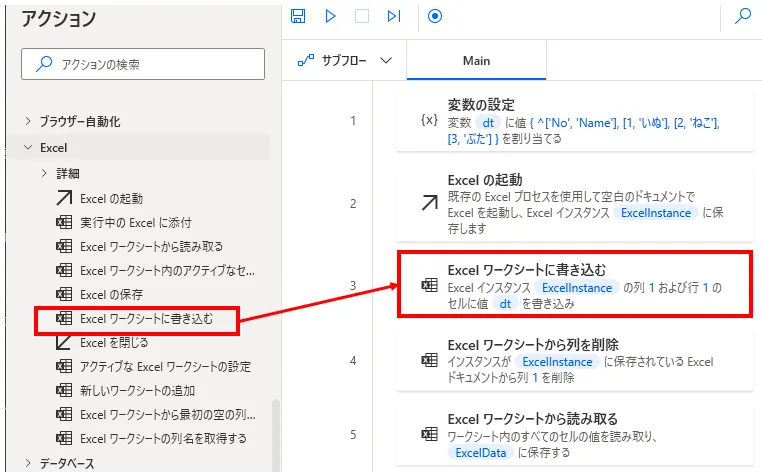Expand the データベース category
Viewport: 762px width, 472px height.
tap(67, 463)
